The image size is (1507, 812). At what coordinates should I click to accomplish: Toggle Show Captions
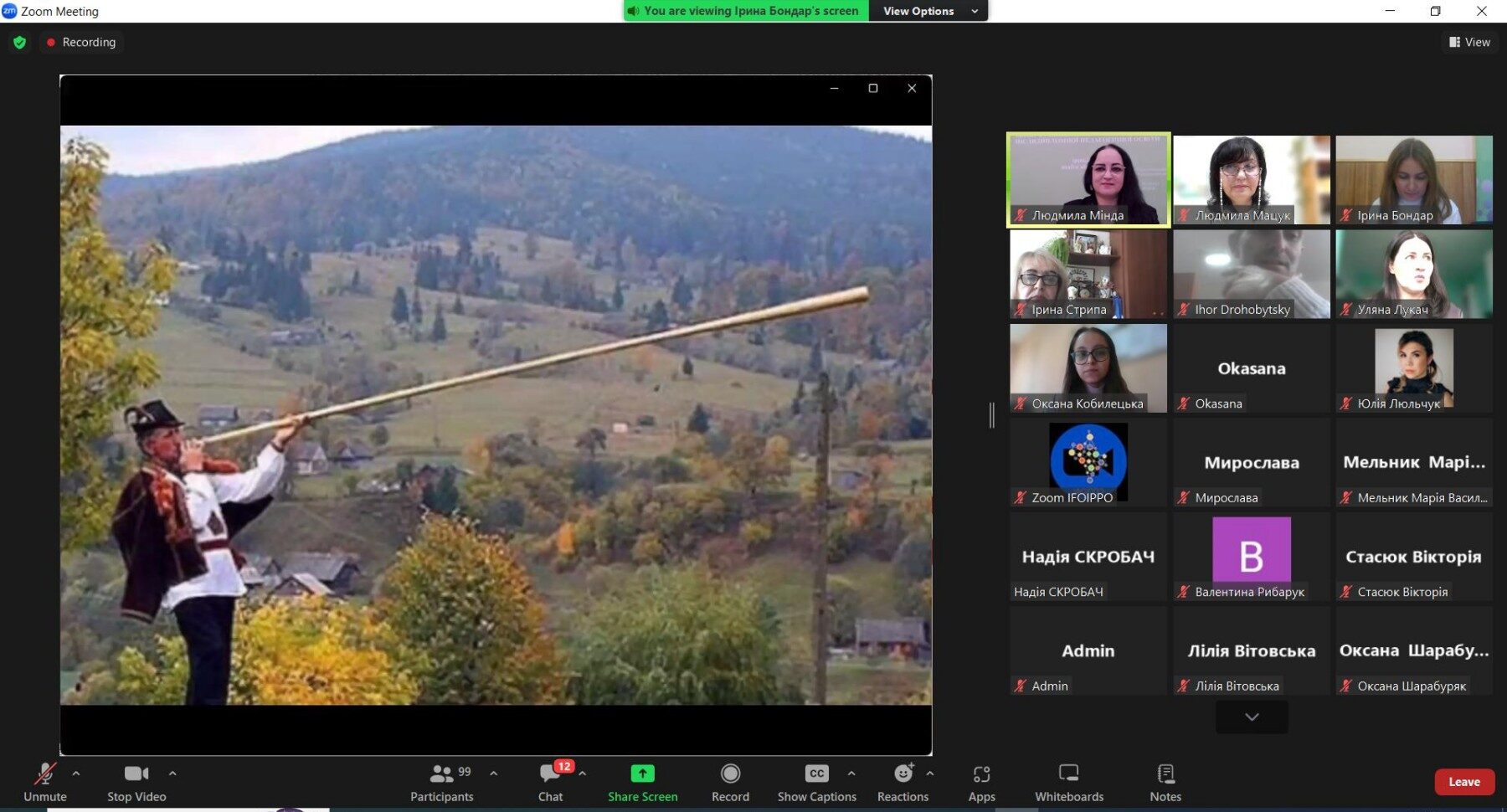tap(816, 782)
